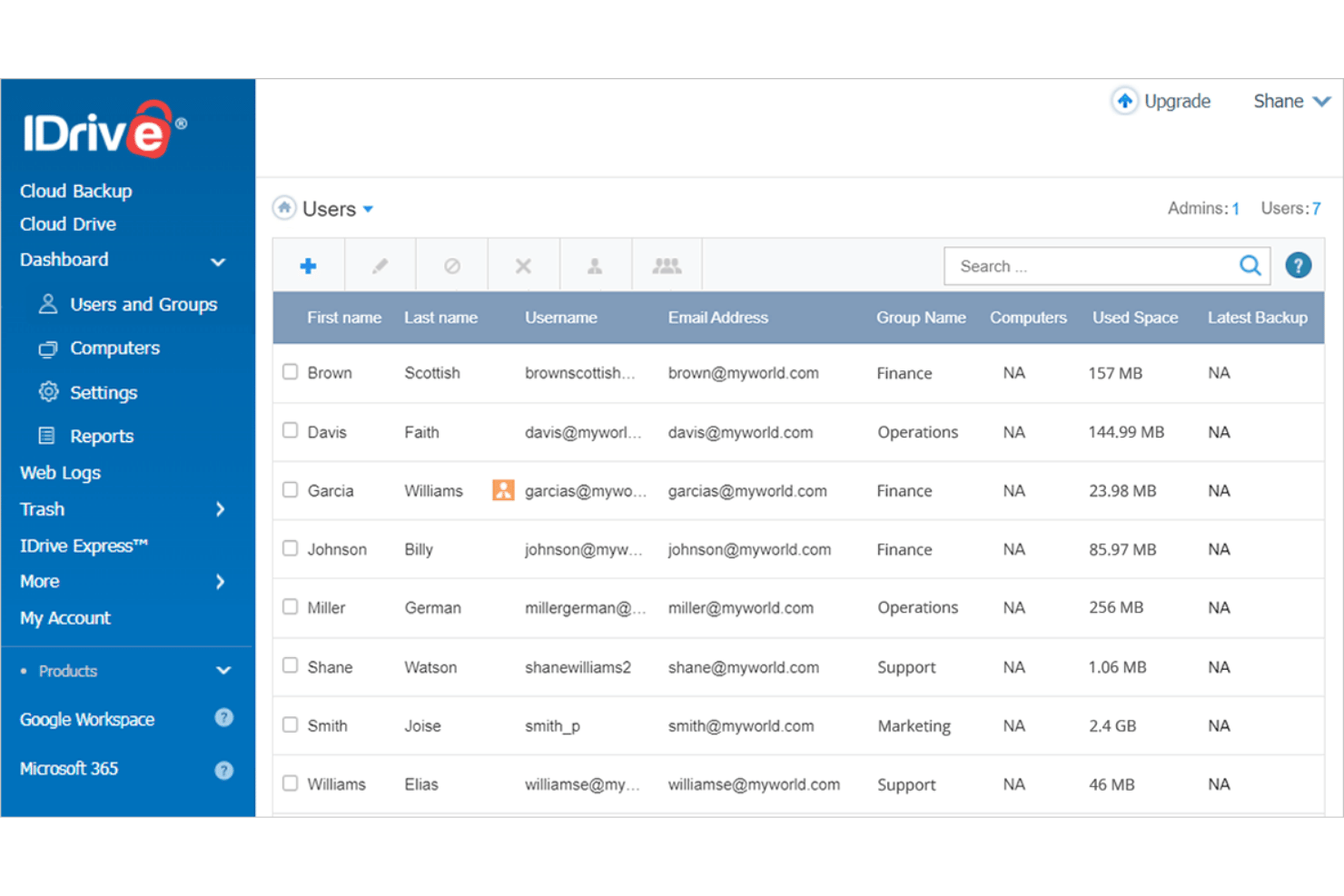This screenshot has width=1344, height=896.
Task: Go to My Account
Action: [x=65, y=618]
